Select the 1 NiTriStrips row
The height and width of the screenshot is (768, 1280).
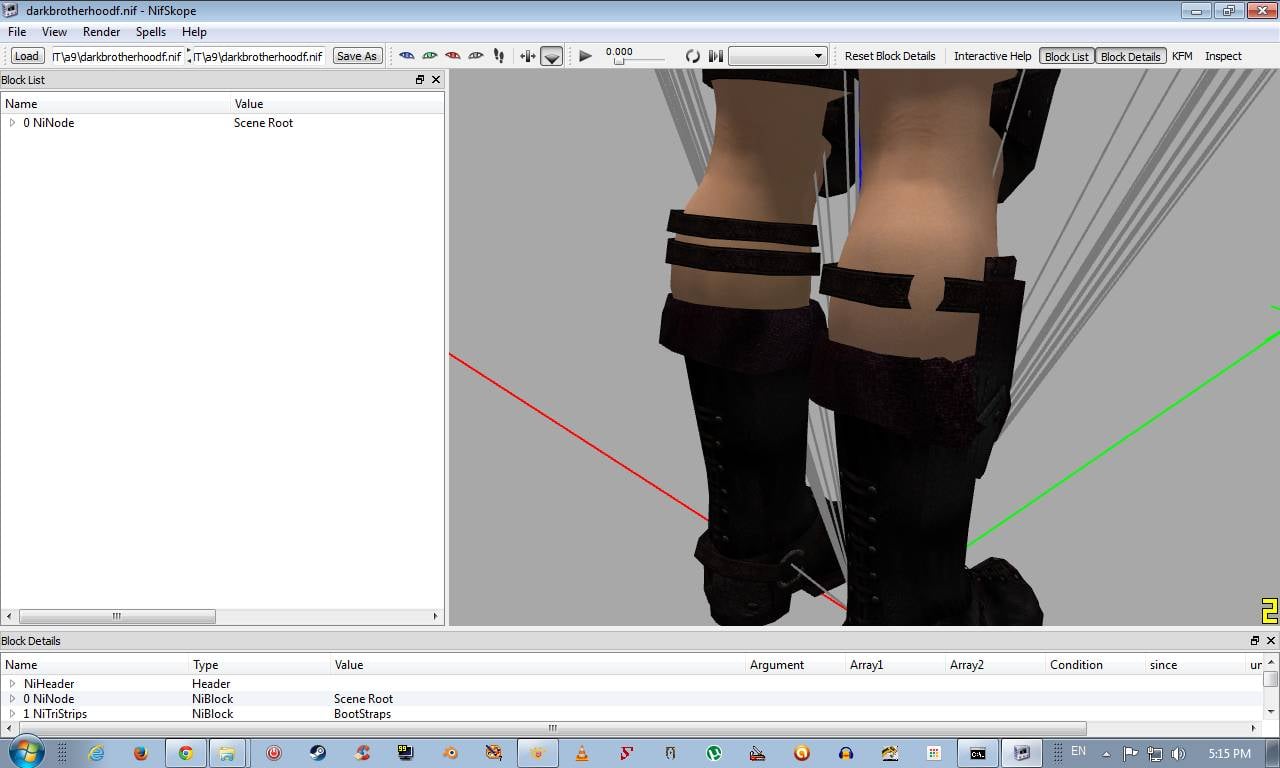tap(631, 714)
